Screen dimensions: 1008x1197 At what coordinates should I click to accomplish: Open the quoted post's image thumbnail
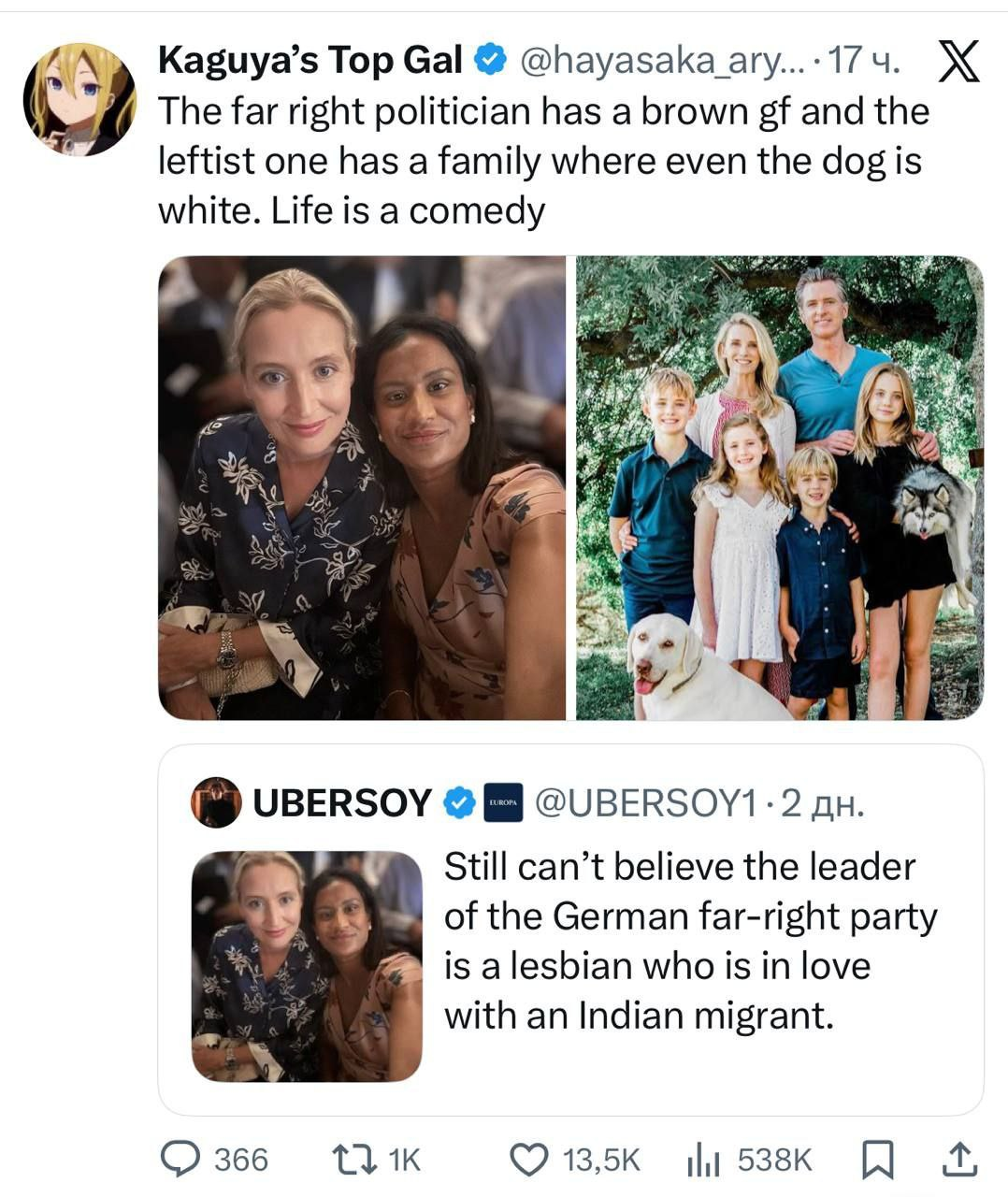[307, 966]
